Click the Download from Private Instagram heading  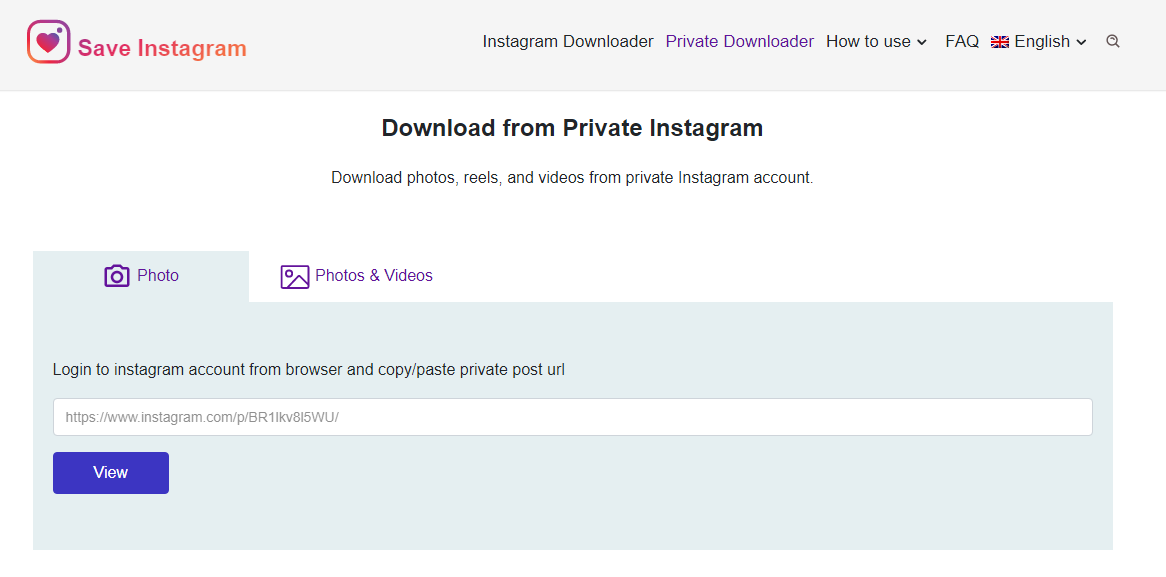click(572, 128)
